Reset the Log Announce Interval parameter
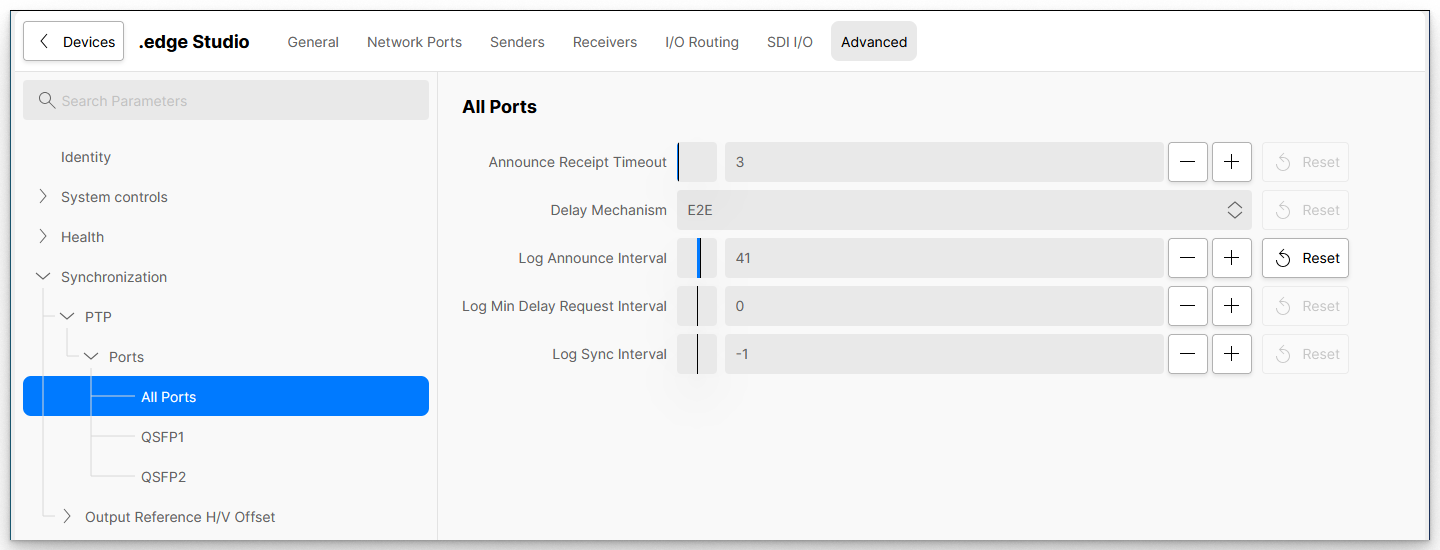Image resolution: width=1440 pixels, height=550 pixels. (1305, 258)
